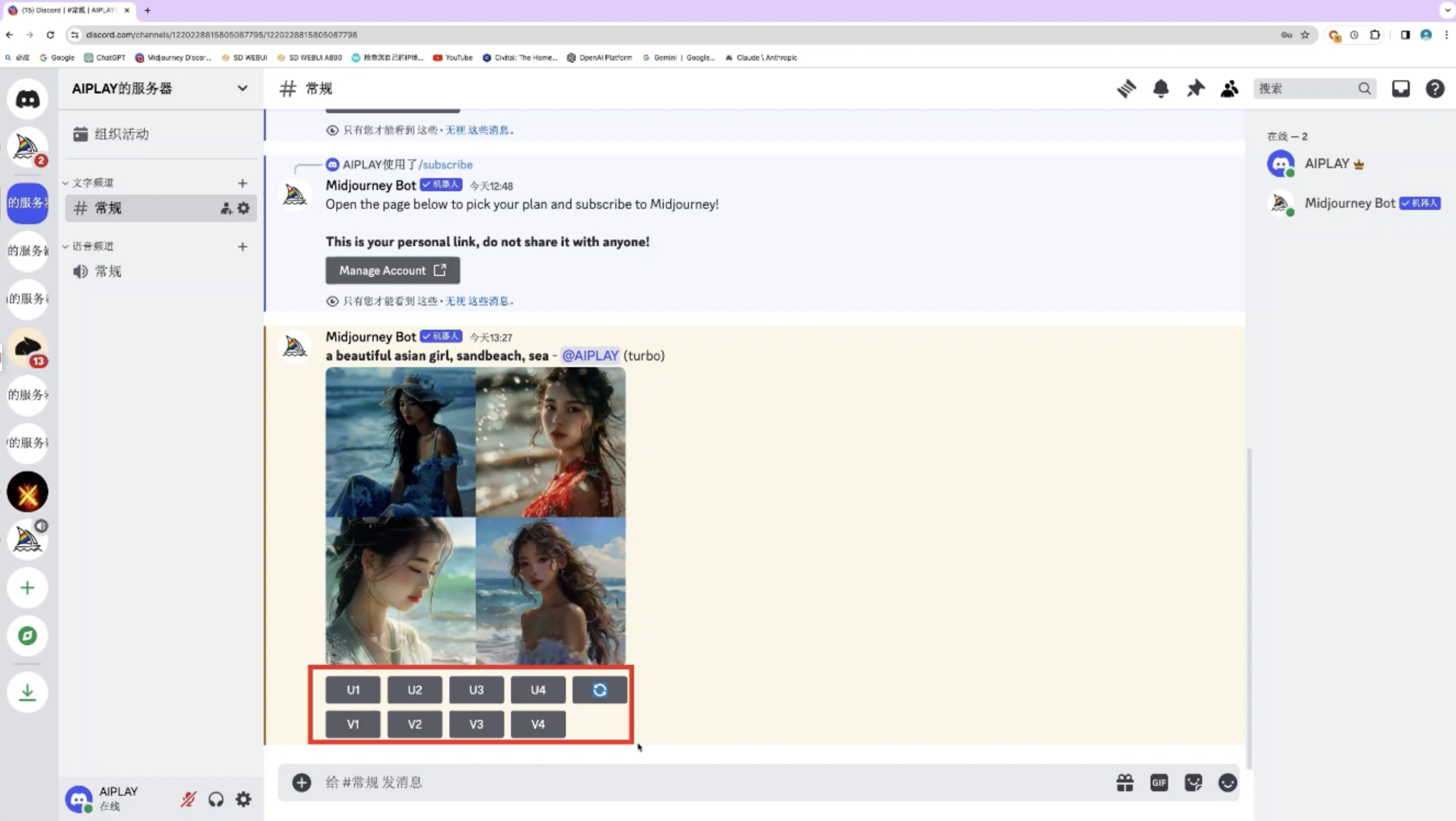Click the U3 upscale button
The image size is (1456, 821).
click(x=476, y=690)
